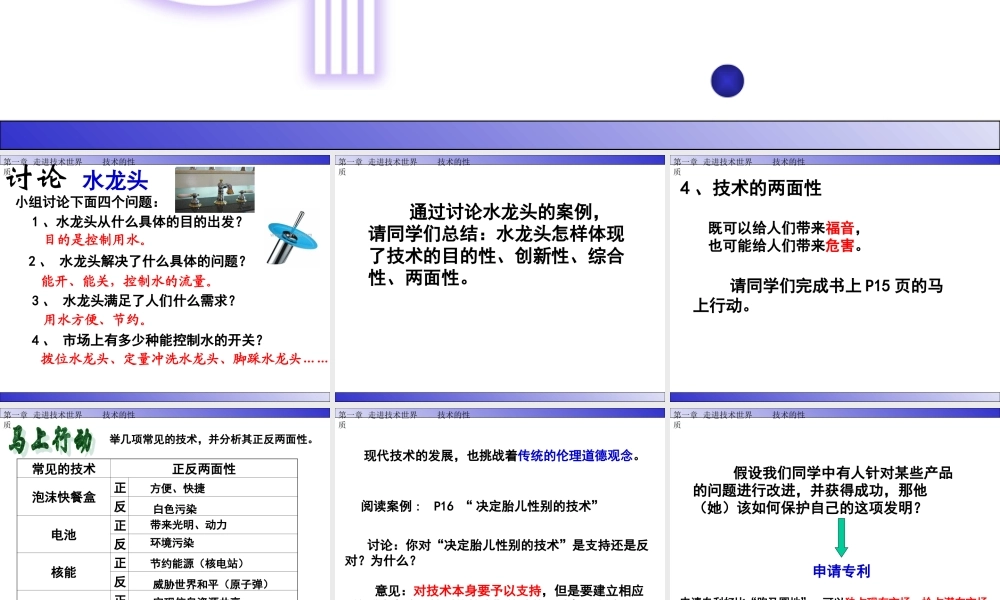Screen dimensions: 1000x600
Task: Click the red word 危害
Action: pos(840,246)
